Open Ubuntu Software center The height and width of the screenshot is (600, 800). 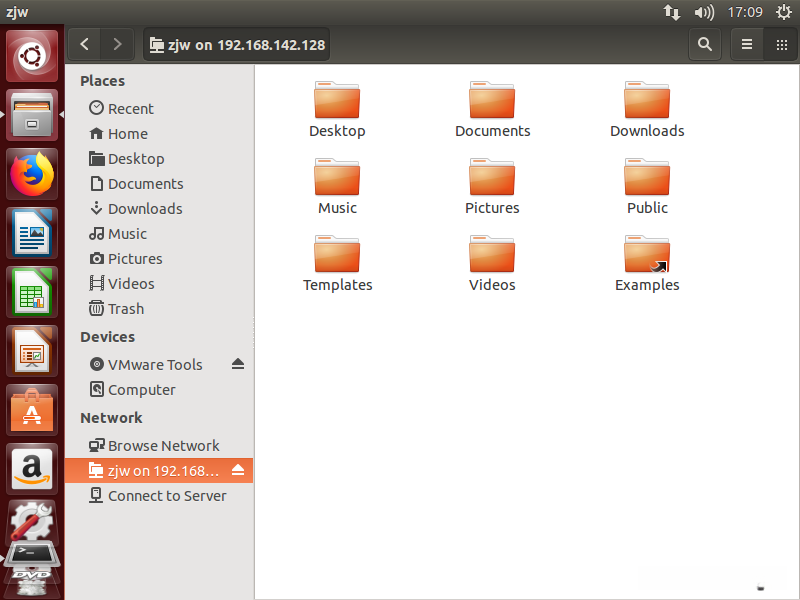tap(32, 411)
